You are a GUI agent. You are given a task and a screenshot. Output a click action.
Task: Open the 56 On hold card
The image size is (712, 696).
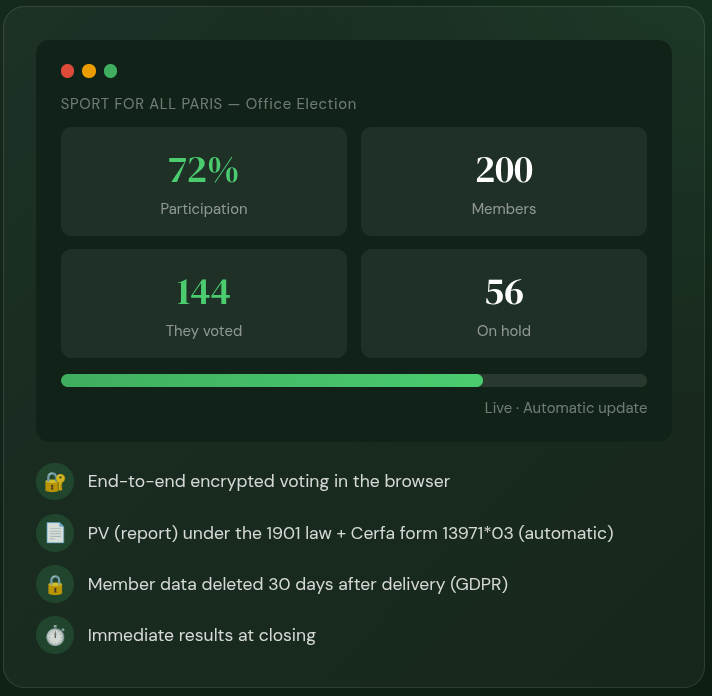click(x=504, y=303)
